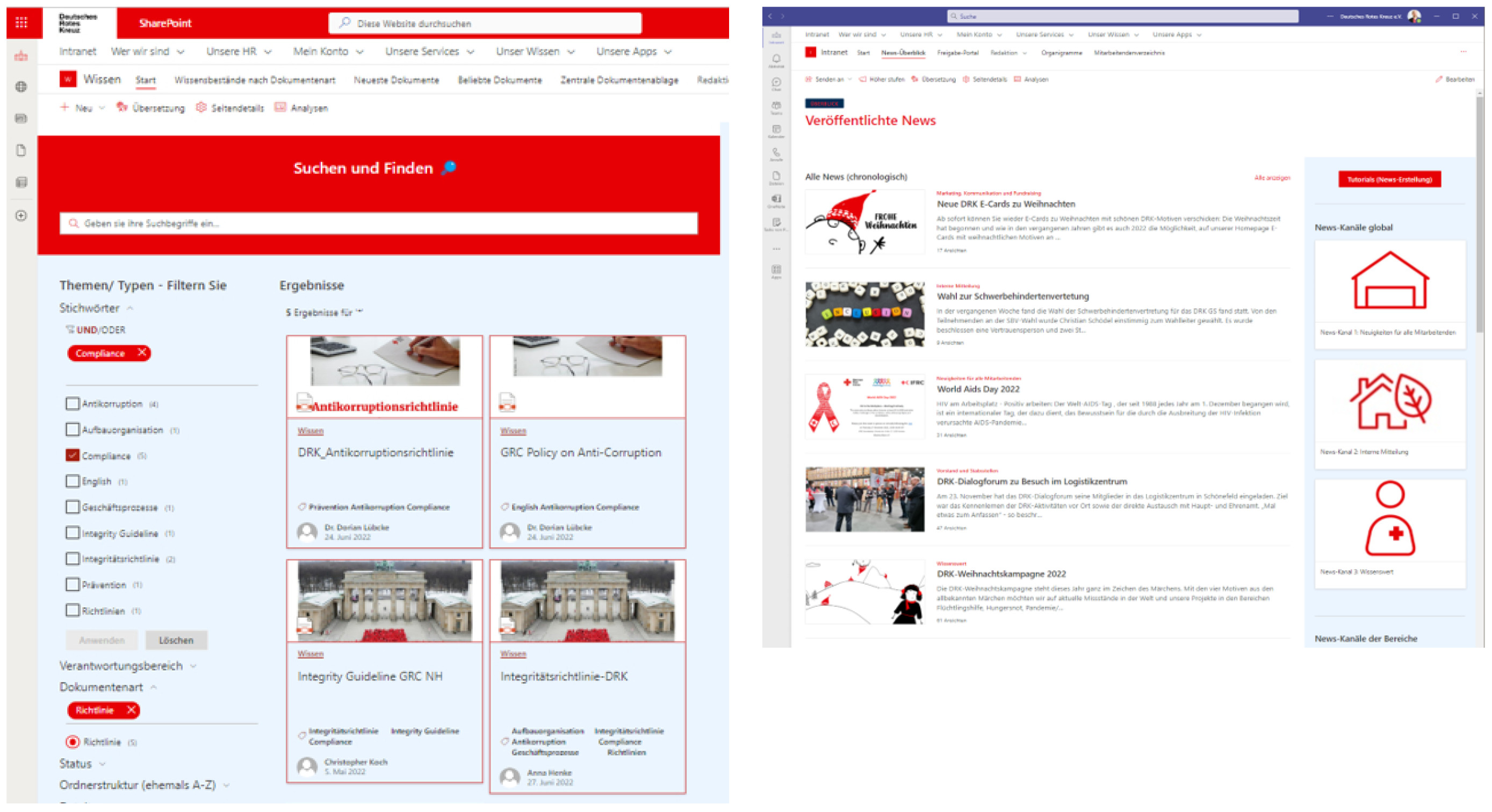This screenshot has width=1492, height=812.
Task: Open the SharePoint app launcher waffle icon
Action: (x=21, y=23)
